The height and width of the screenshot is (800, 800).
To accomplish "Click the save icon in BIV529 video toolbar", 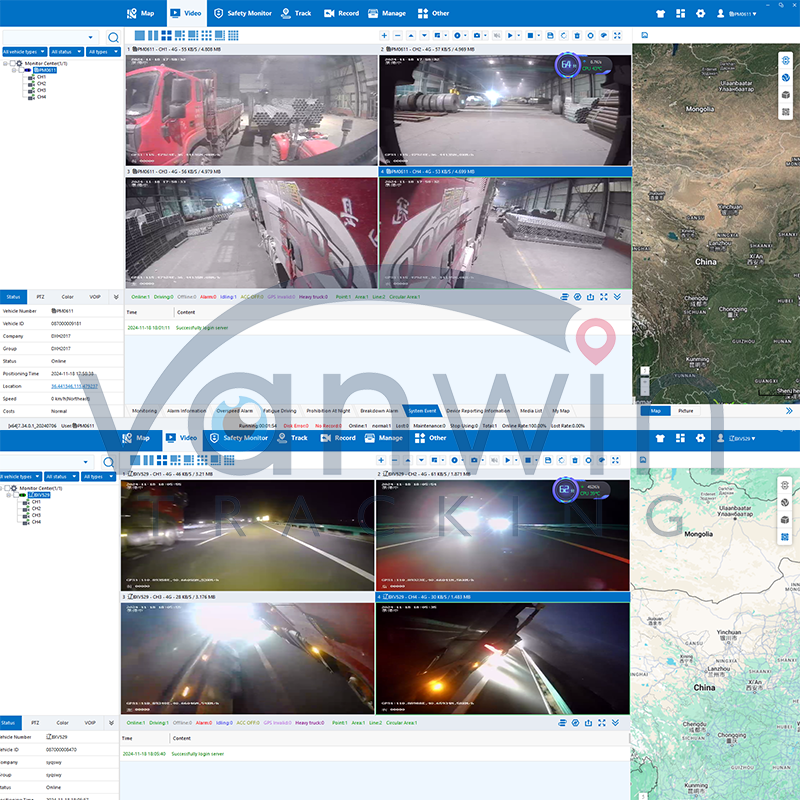I will (x=548, y=460).
